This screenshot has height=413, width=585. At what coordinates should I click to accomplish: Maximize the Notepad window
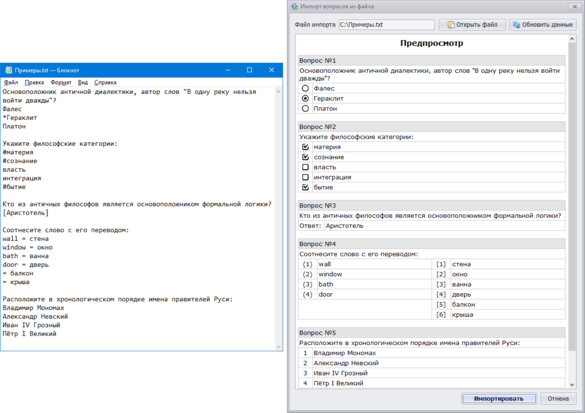coord(250,70)
